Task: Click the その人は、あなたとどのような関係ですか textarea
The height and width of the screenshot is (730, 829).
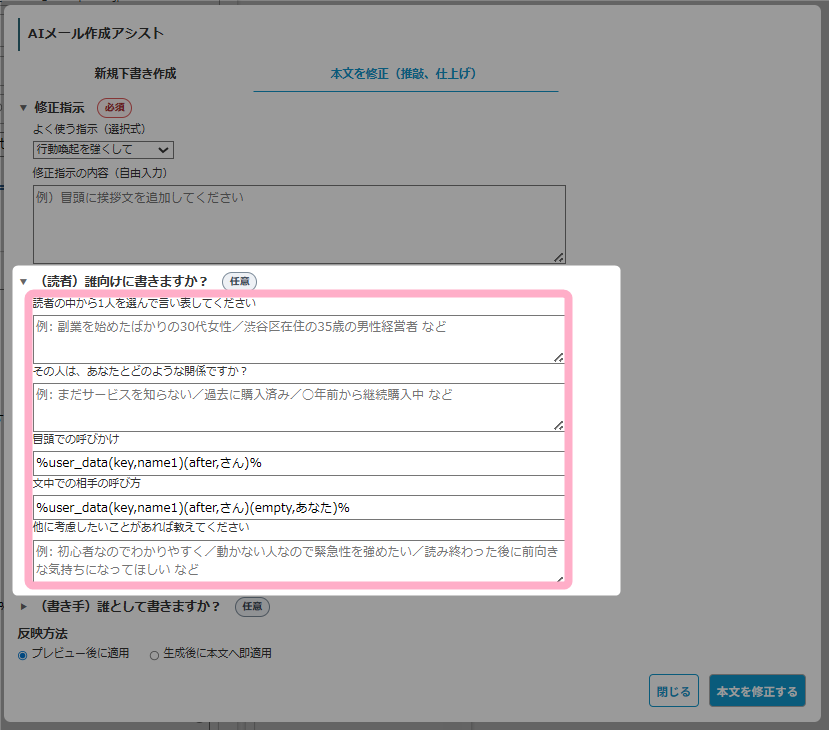Action: [298, 406]
